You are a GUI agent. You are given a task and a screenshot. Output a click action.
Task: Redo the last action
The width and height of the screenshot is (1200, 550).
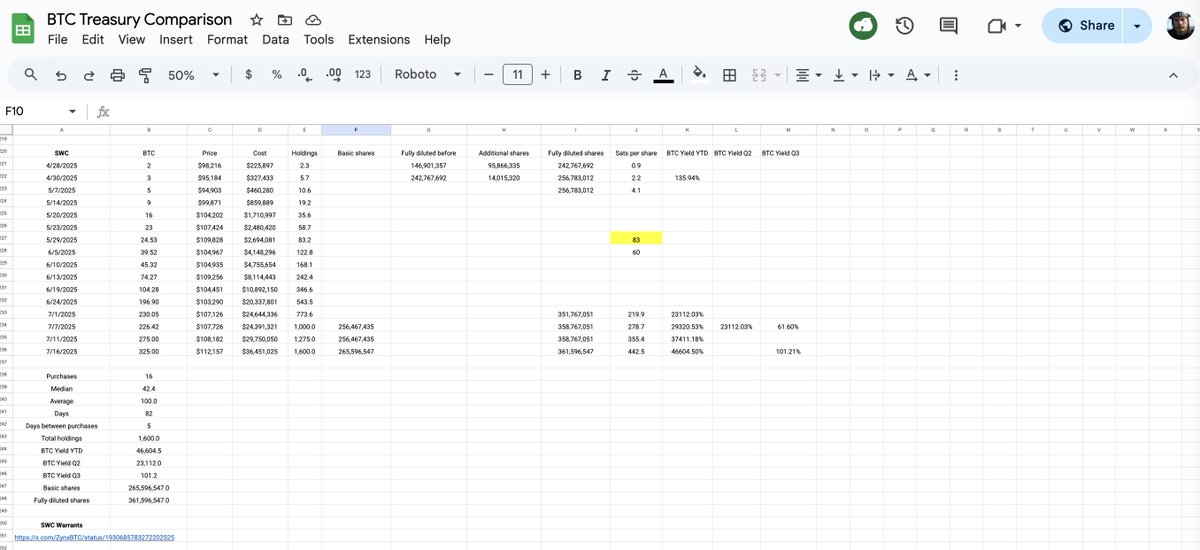click(x=89, y=75)
